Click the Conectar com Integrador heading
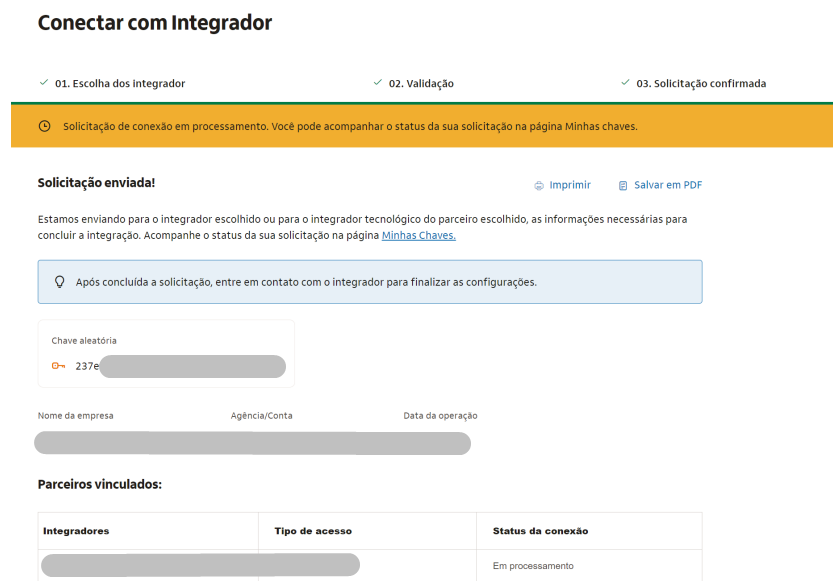 155,23
